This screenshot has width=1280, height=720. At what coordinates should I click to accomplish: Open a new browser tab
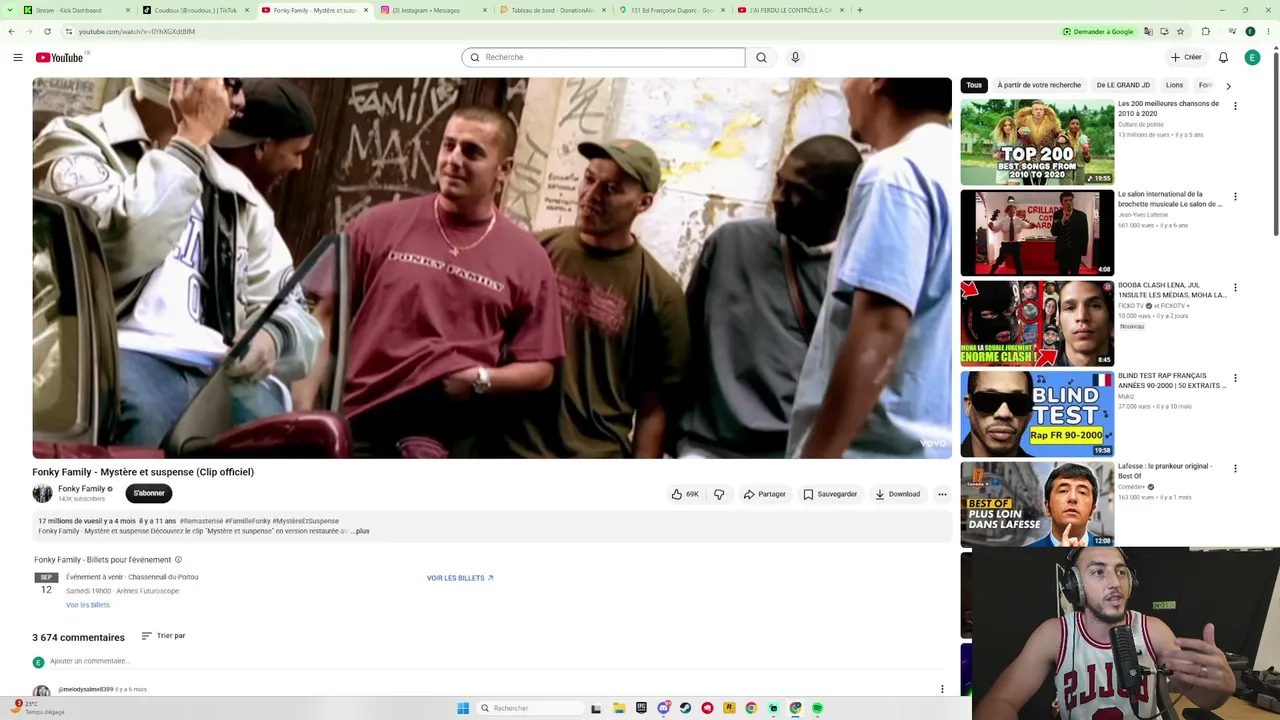click(860, 10)
